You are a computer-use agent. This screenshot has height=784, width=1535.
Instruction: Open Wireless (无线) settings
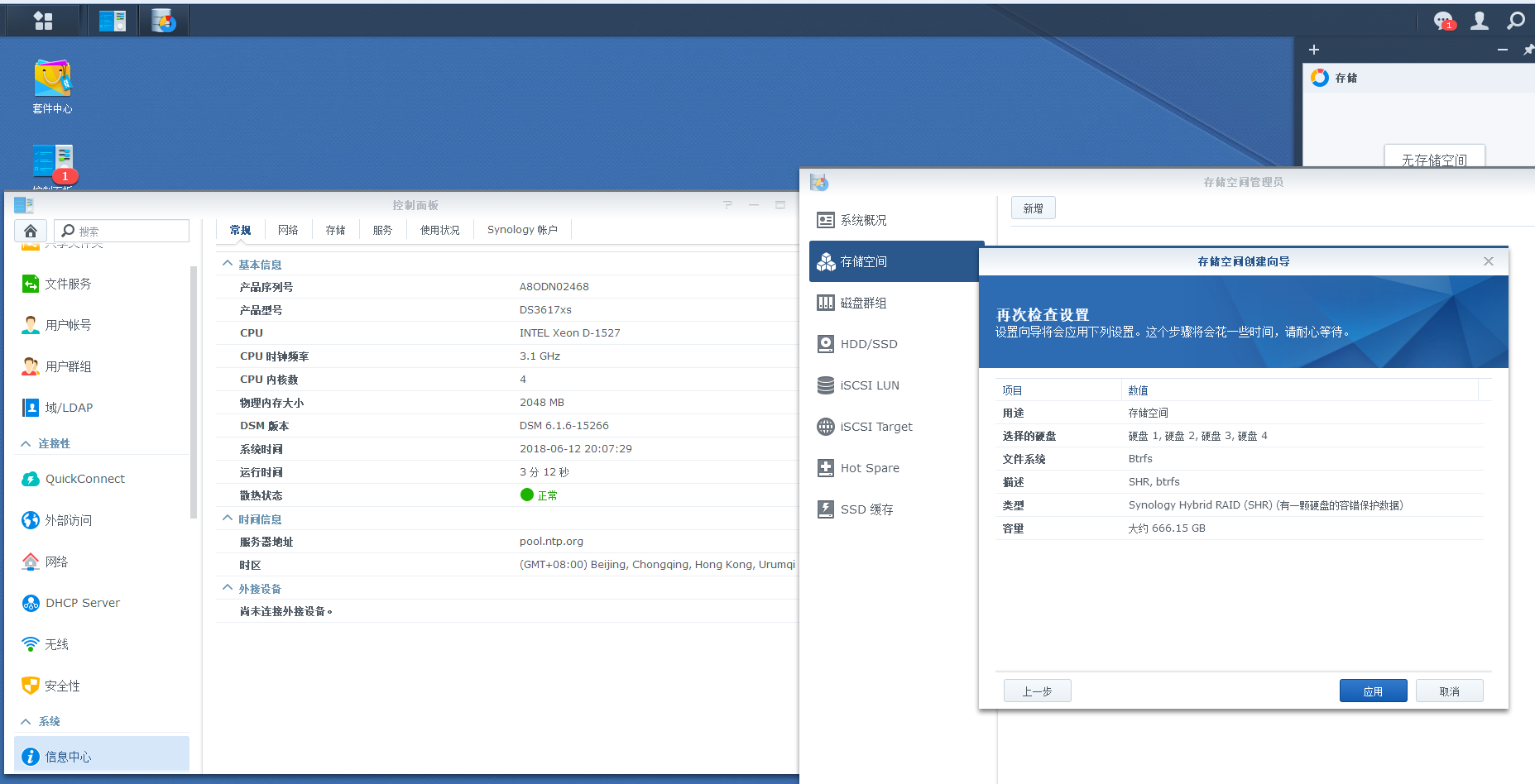coord(102,644)
